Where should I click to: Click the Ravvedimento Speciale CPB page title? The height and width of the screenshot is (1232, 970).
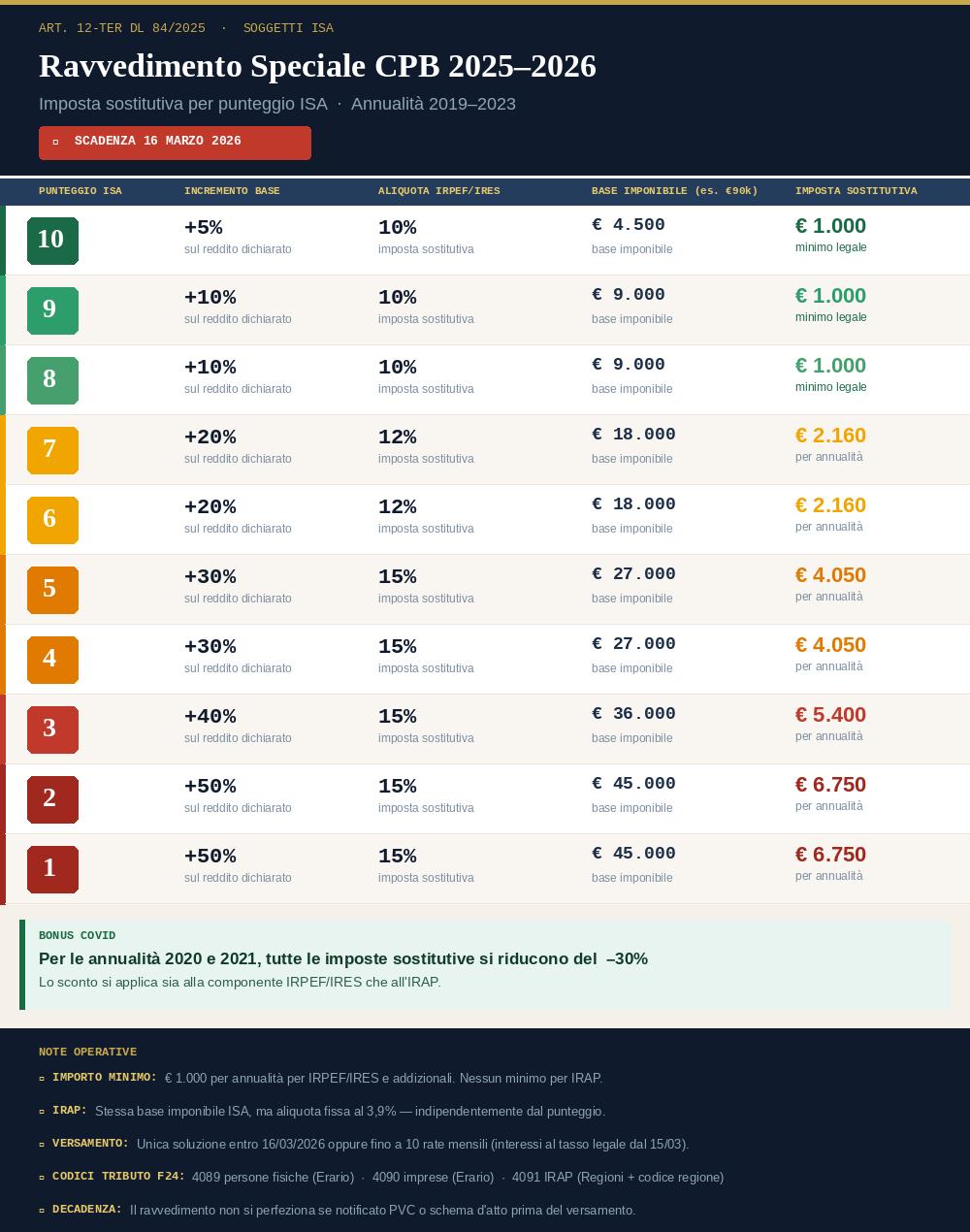tap(317, 66)
